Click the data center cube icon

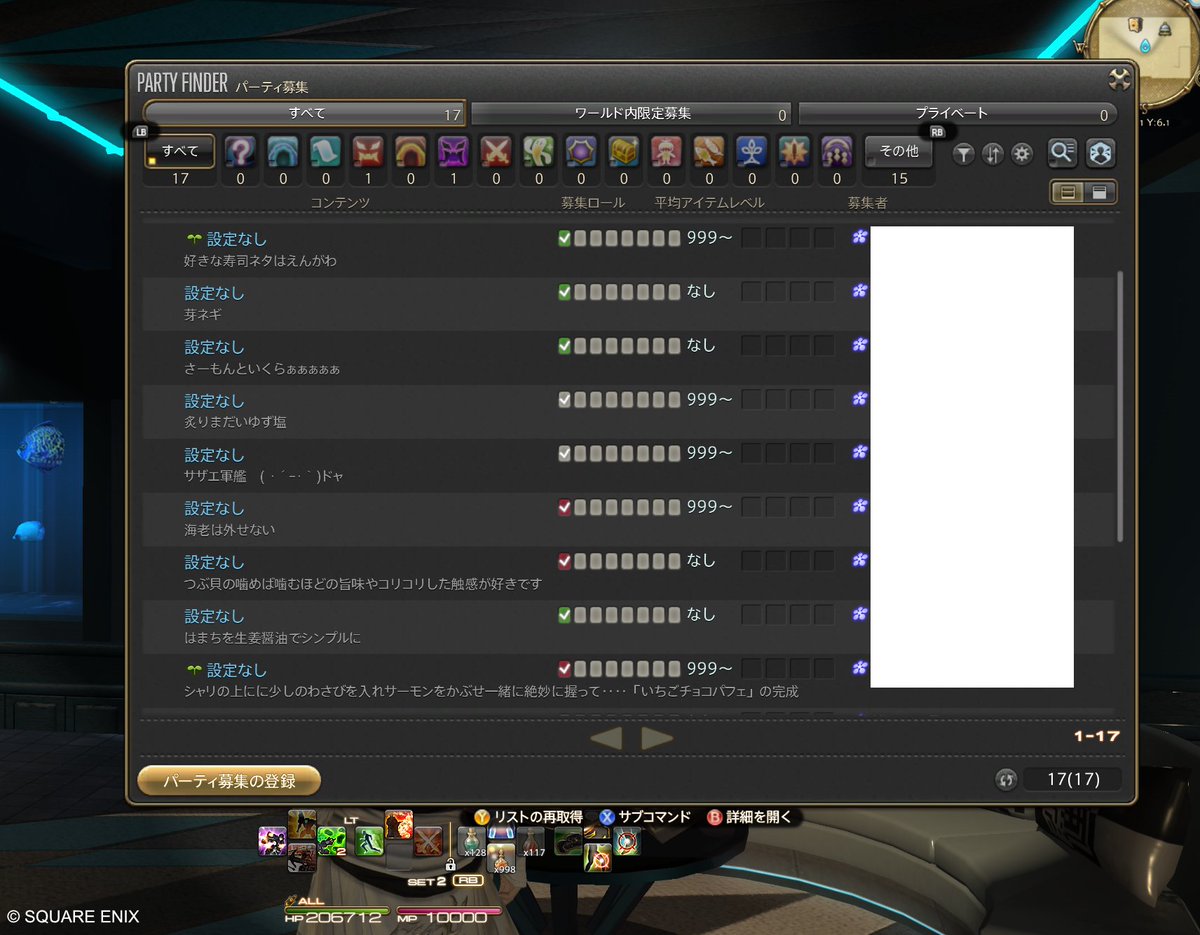click(x=1101, y=153)
